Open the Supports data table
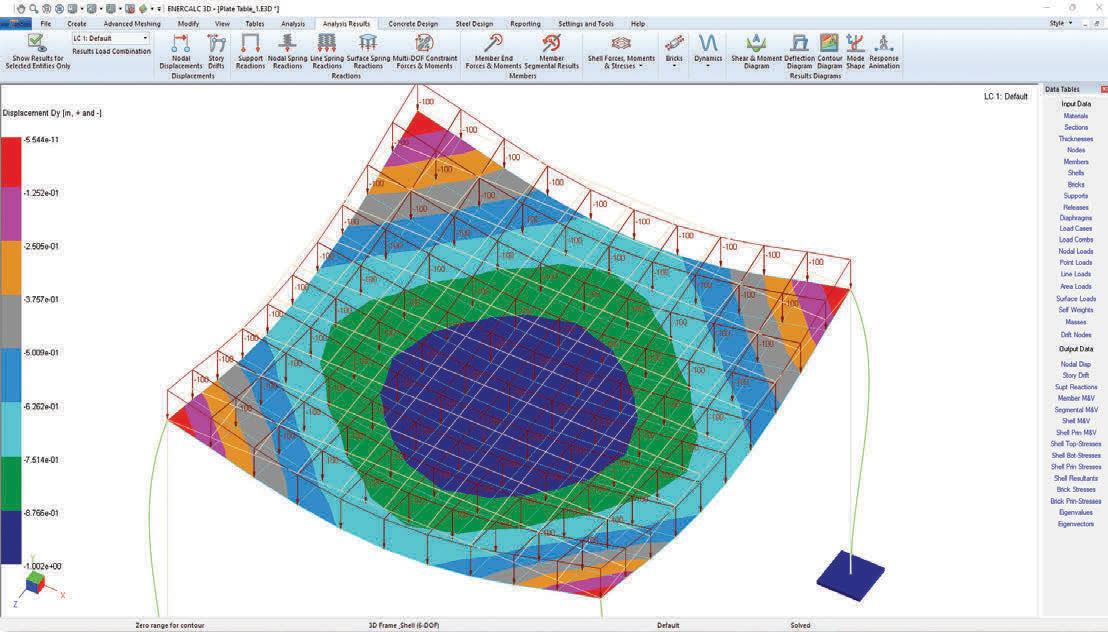This screenshot has width=1108, height=632. (1075, 196)
